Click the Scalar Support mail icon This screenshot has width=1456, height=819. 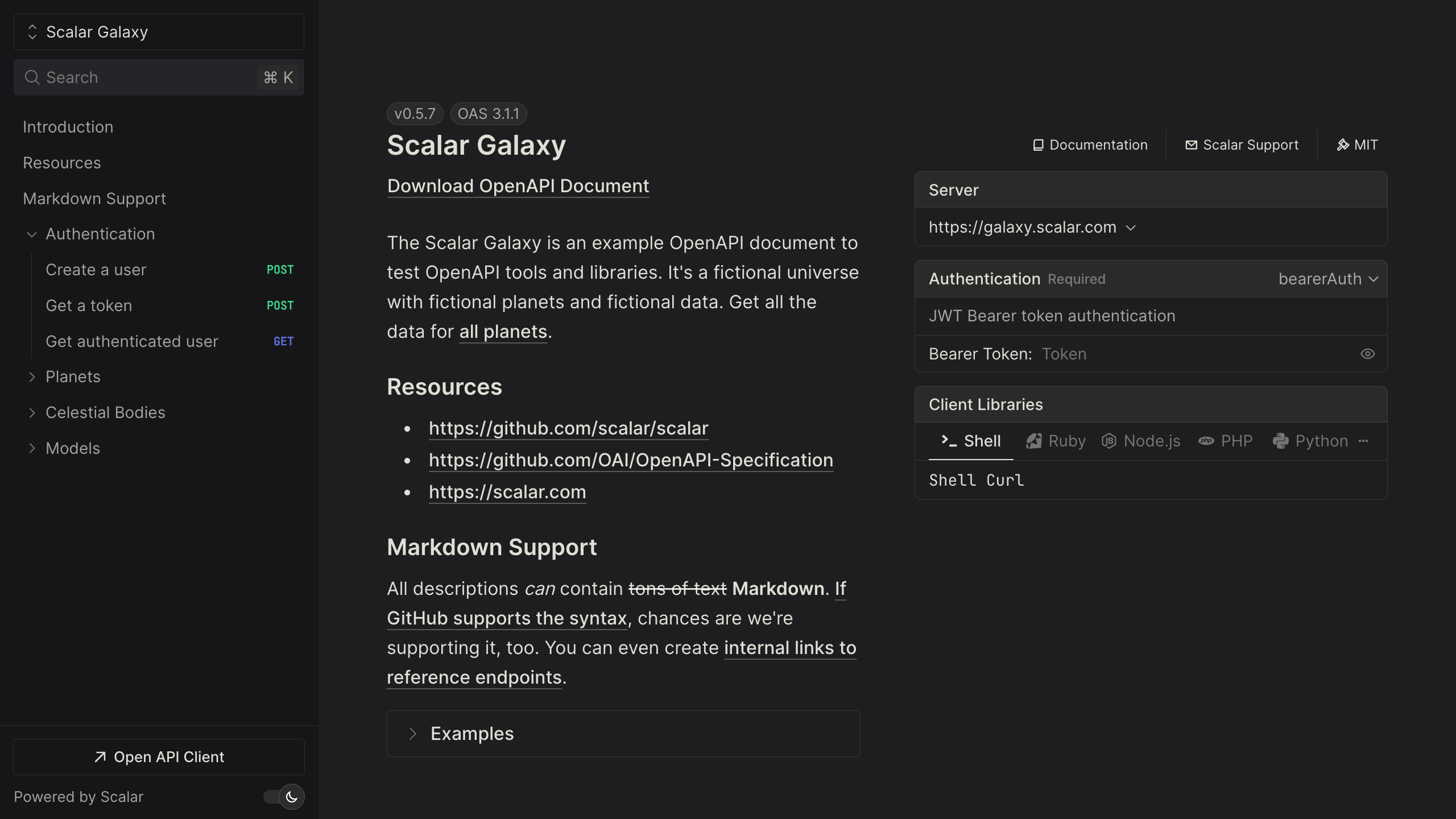click(x=1192, y=144)
